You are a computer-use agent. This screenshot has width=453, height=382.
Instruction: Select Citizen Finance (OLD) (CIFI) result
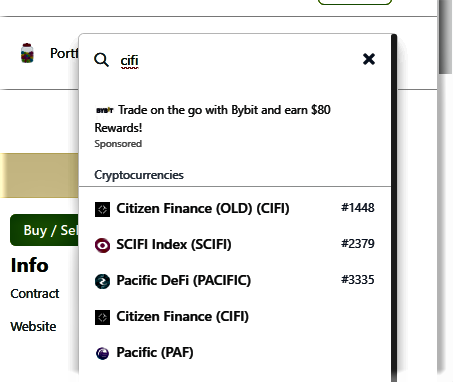tap(235, 209)
